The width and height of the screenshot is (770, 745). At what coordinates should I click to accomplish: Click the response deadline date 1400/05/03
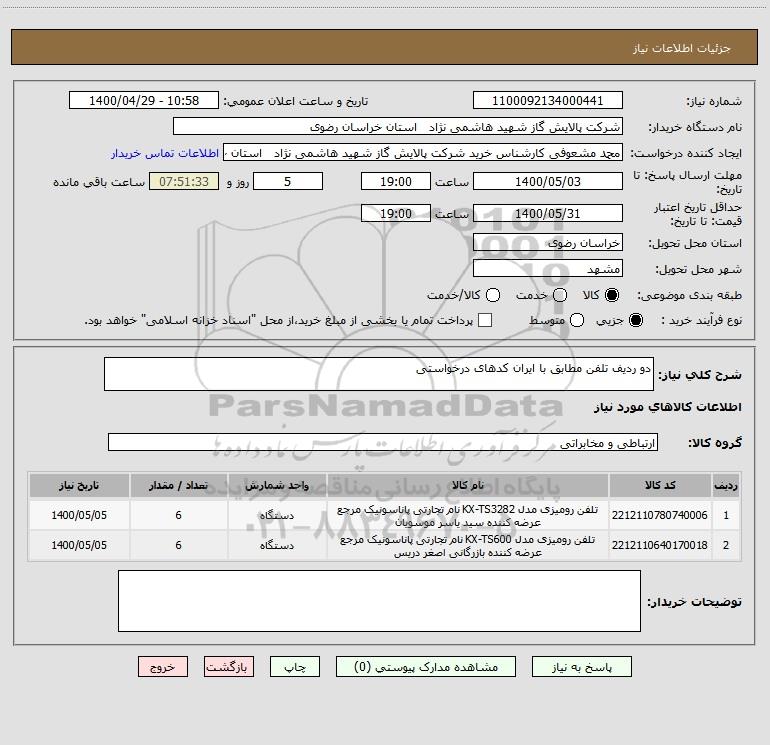click(x=548, y=182)
